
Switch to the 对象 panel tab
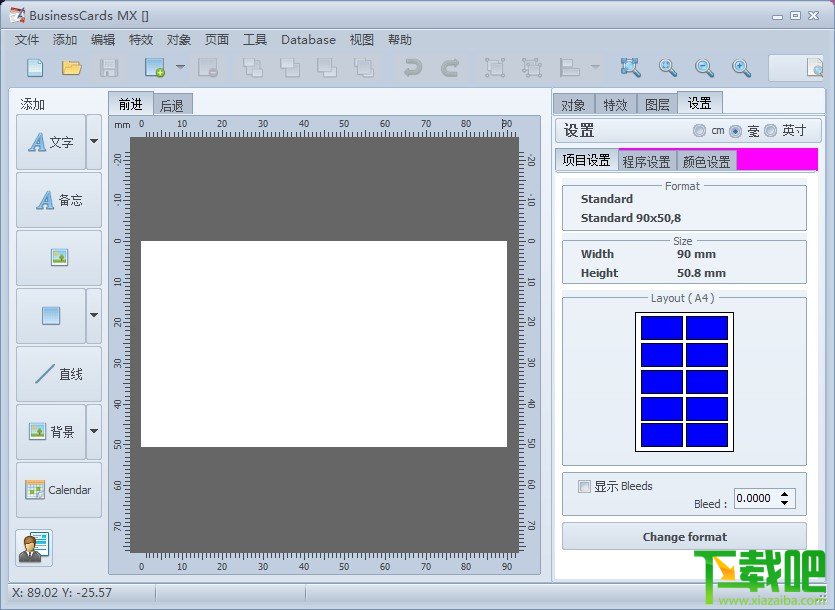click(574, 104)
